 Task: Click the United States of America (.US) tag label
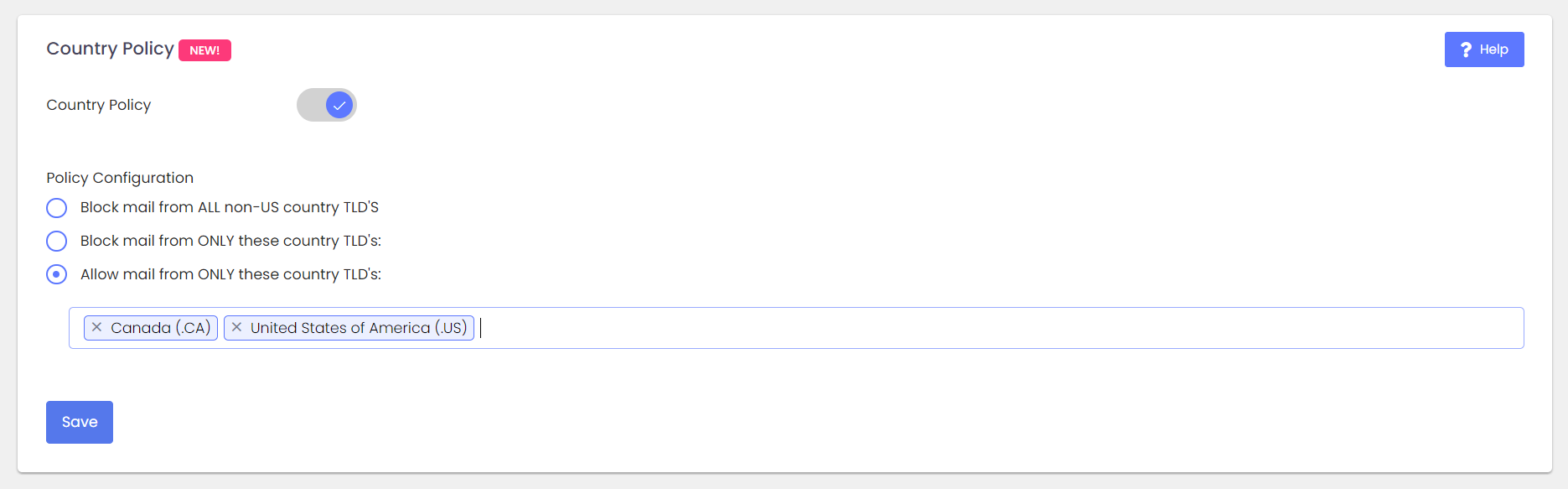[359, 328]
